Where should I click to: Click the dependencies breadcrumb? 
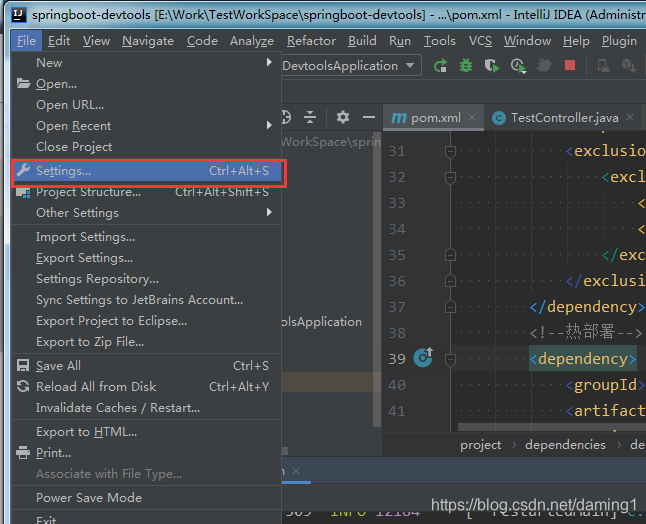[x=566, y=445]
